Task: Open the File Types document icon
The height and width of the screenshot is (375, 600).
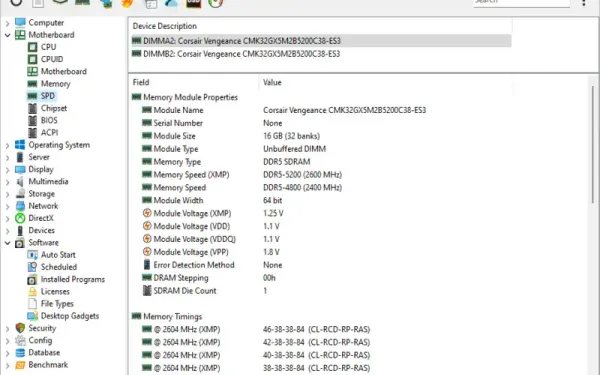Action: 33,304
